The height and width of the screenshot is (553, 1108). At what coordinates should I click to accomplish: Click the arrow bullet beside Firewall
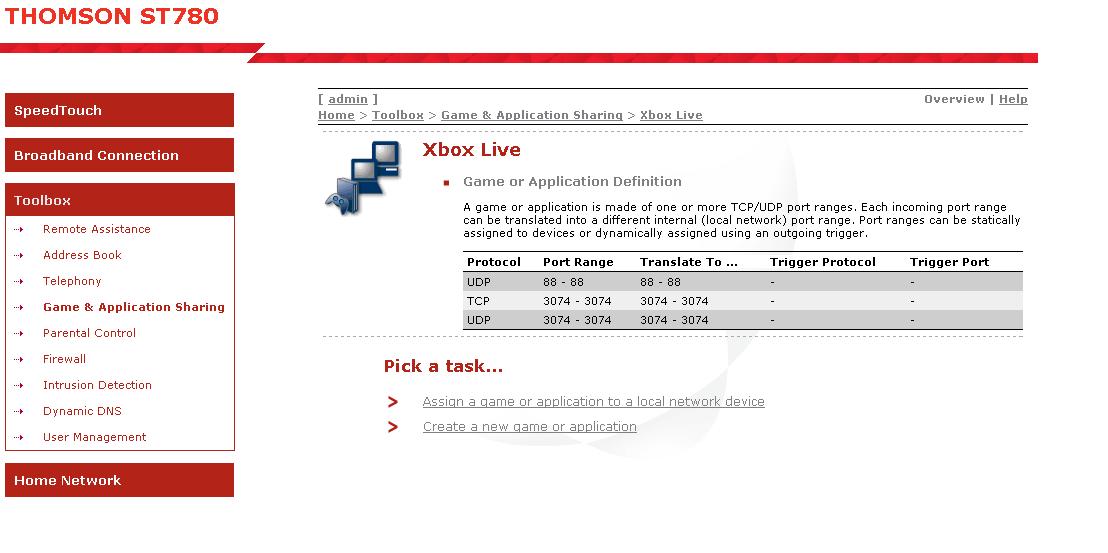pyautogui.click(x=18, y=359)
